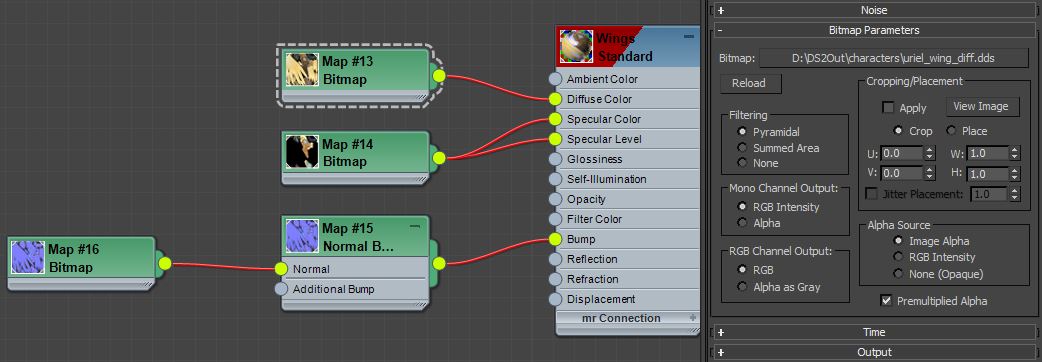Click the Reload button
1042x362 pixels.
(751, 83)
